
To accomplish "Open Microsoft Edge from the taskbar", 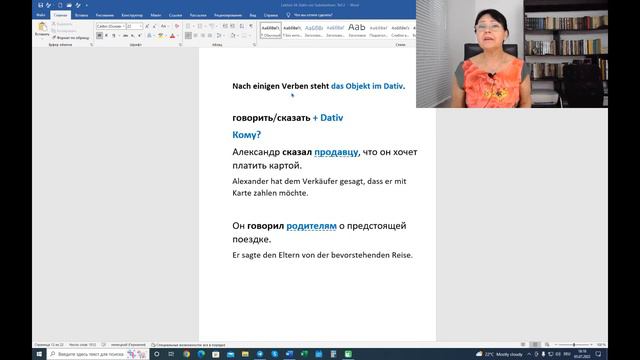I will coord(201,354).
